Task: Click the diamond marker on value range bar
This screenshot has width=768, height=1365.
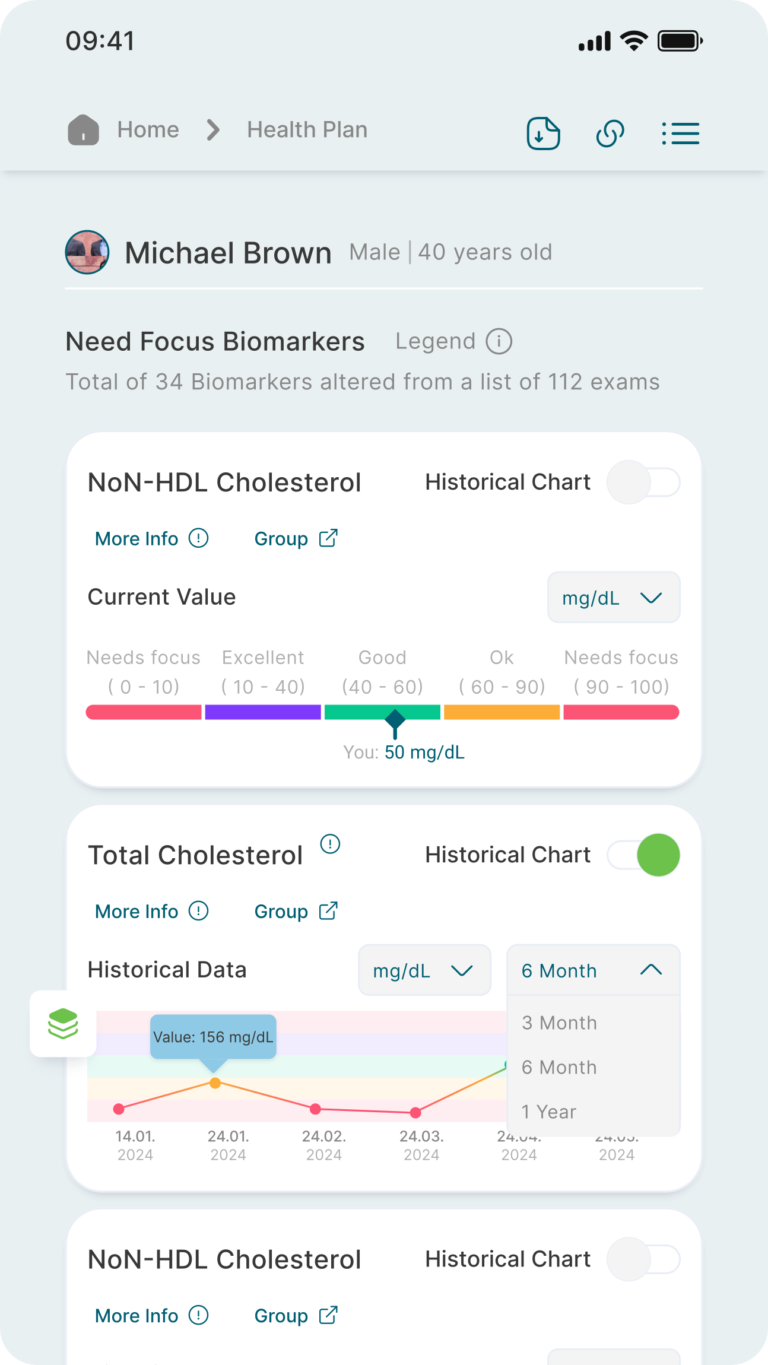Action: (395, 719)
